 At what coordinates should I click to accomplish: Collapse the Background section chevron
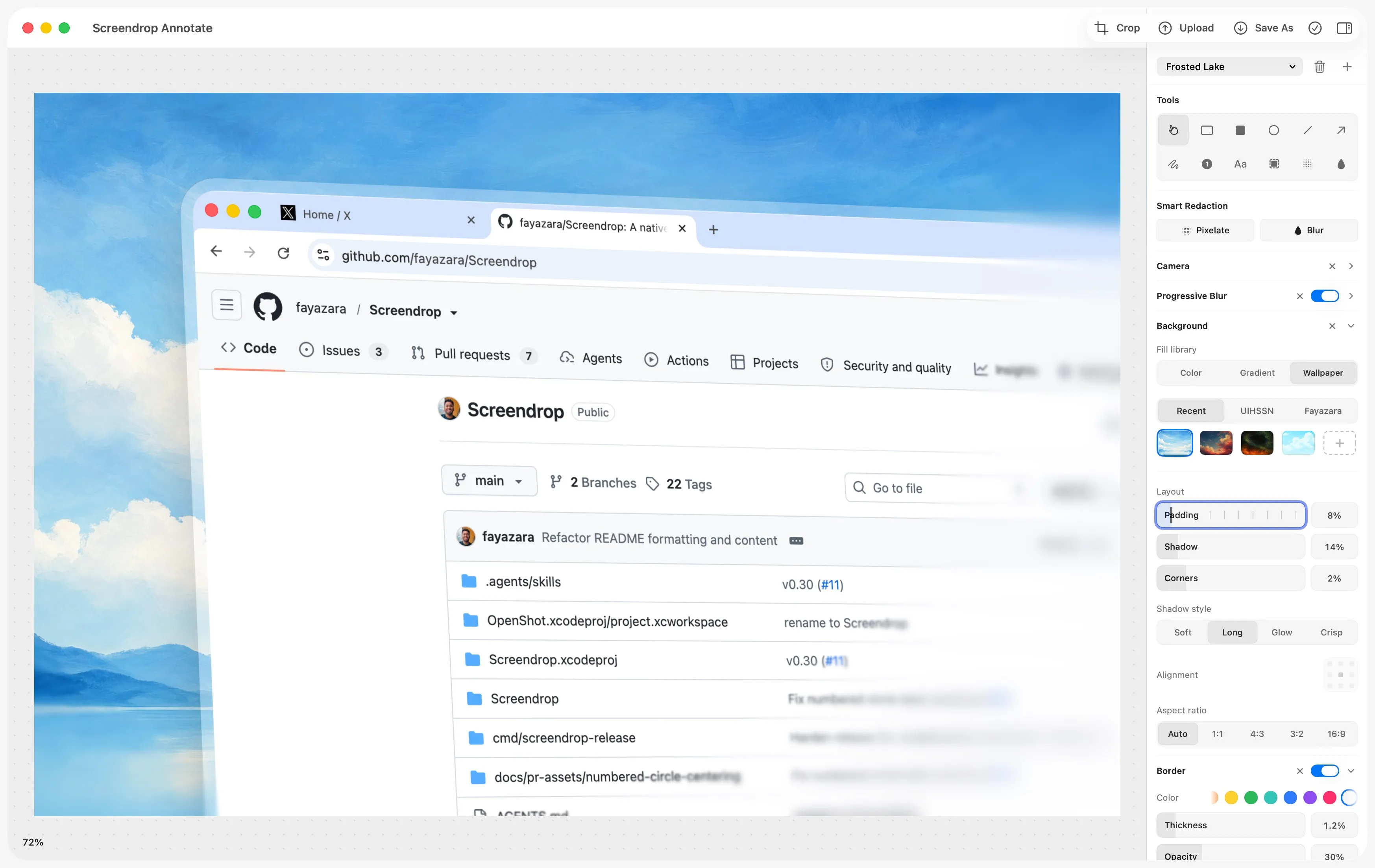[1351, 326]
